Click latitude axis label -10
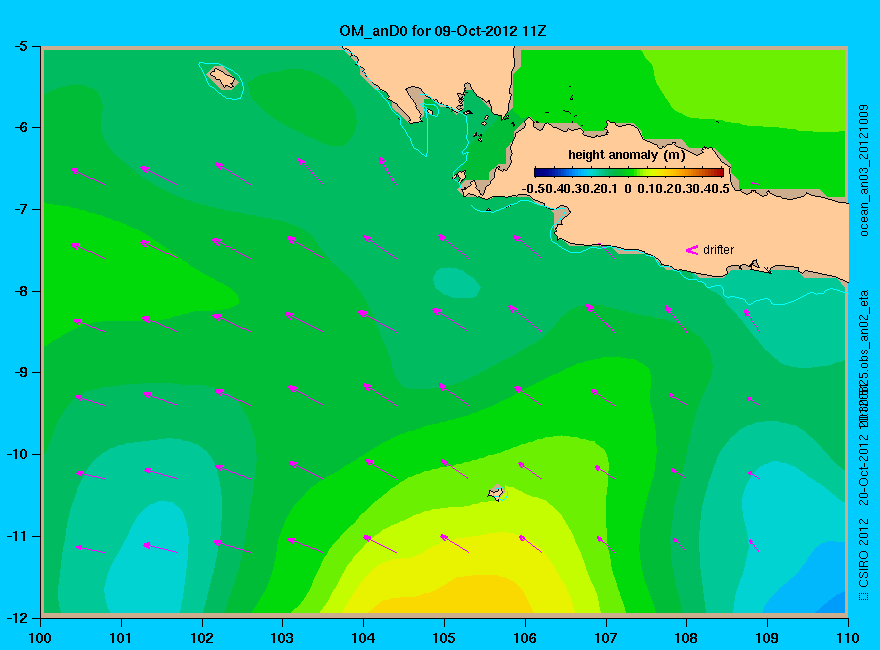Image resolution: width=880 pixels, height=650 pixels. (x=17, y=454)
